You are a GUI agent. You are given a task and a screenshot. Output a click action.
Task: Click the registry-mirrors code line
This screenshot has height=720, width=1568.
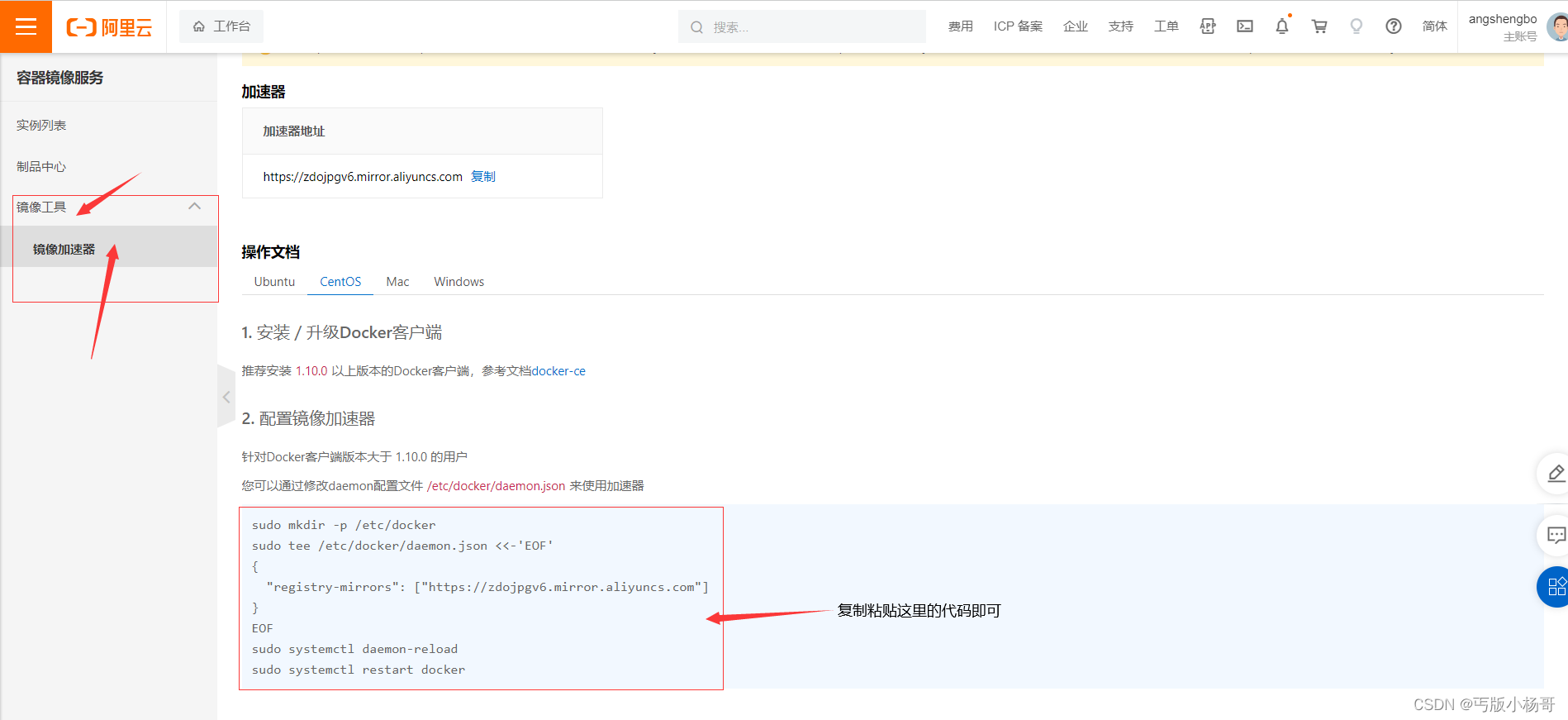pos(487,587)
